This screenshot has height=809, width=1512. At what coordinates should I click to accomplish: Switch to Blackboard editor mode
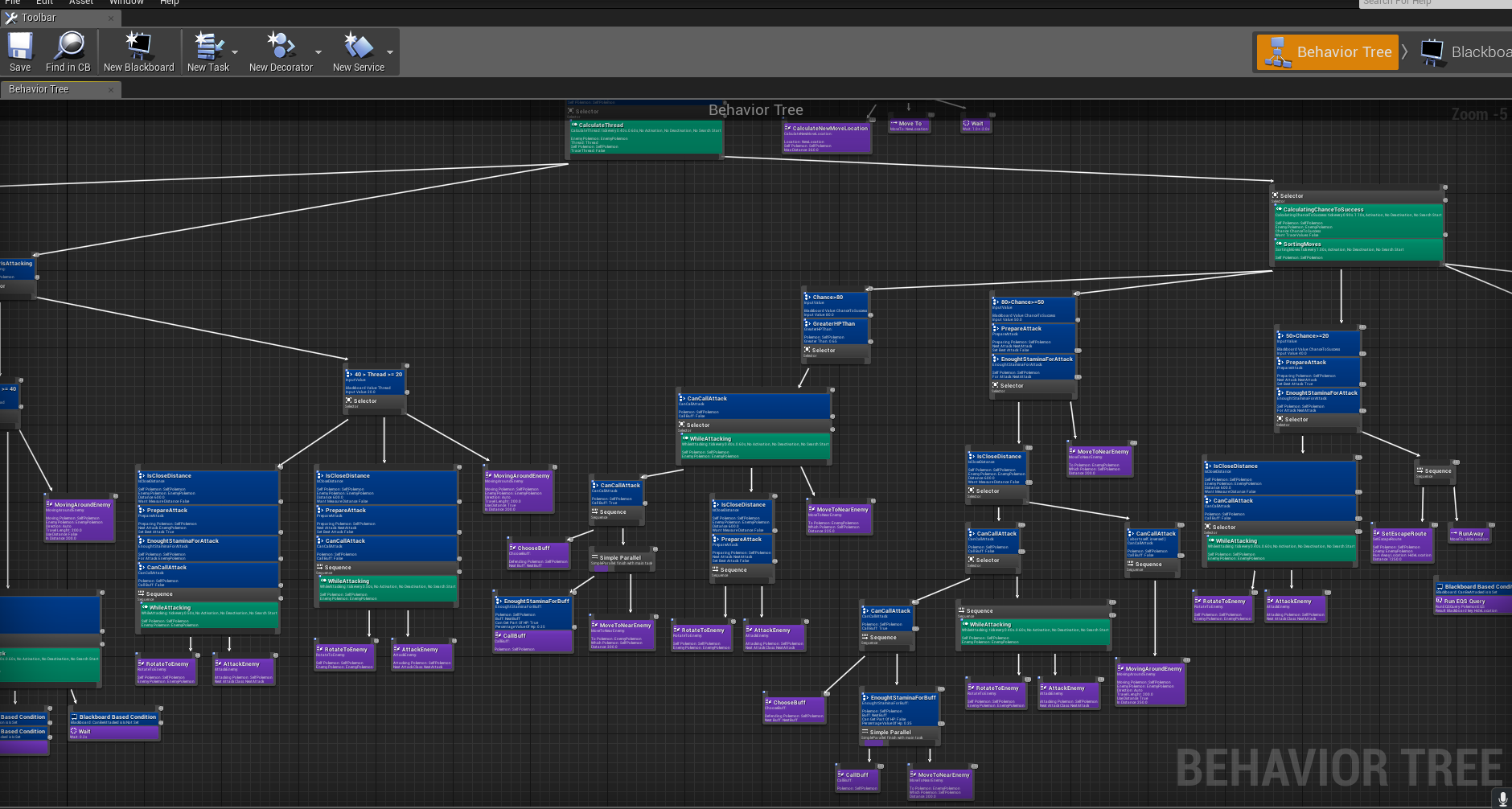(x=1464, y=52)
